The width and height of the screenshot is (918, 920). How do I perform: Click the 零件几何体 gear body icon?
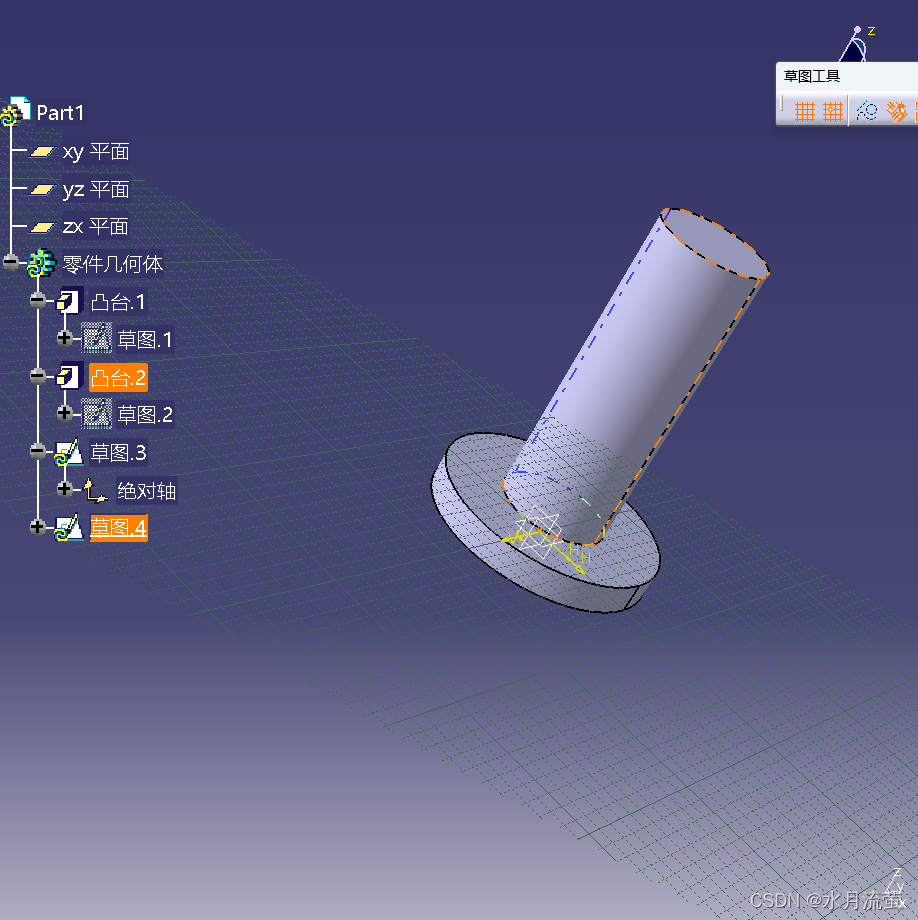coord(41,264)
